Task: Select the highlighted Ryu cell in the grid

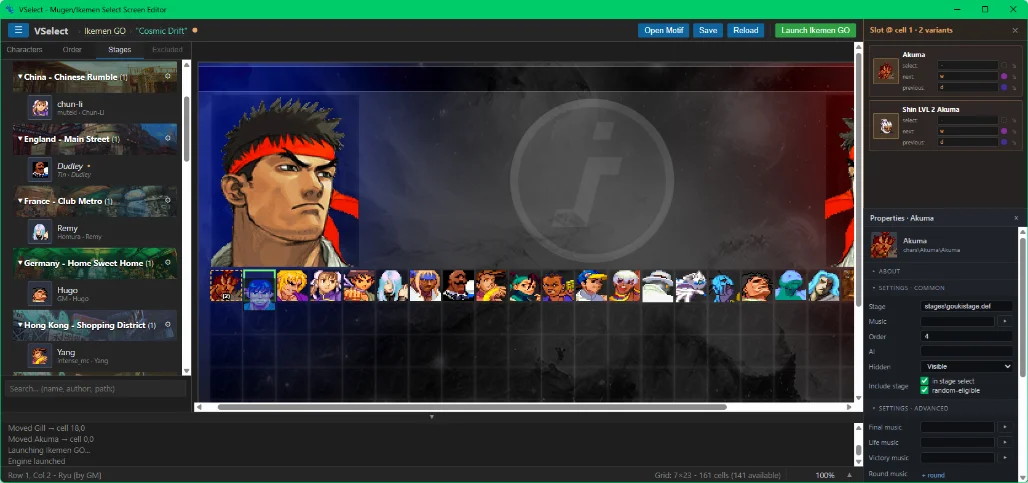Action: [x=259, y=289]
